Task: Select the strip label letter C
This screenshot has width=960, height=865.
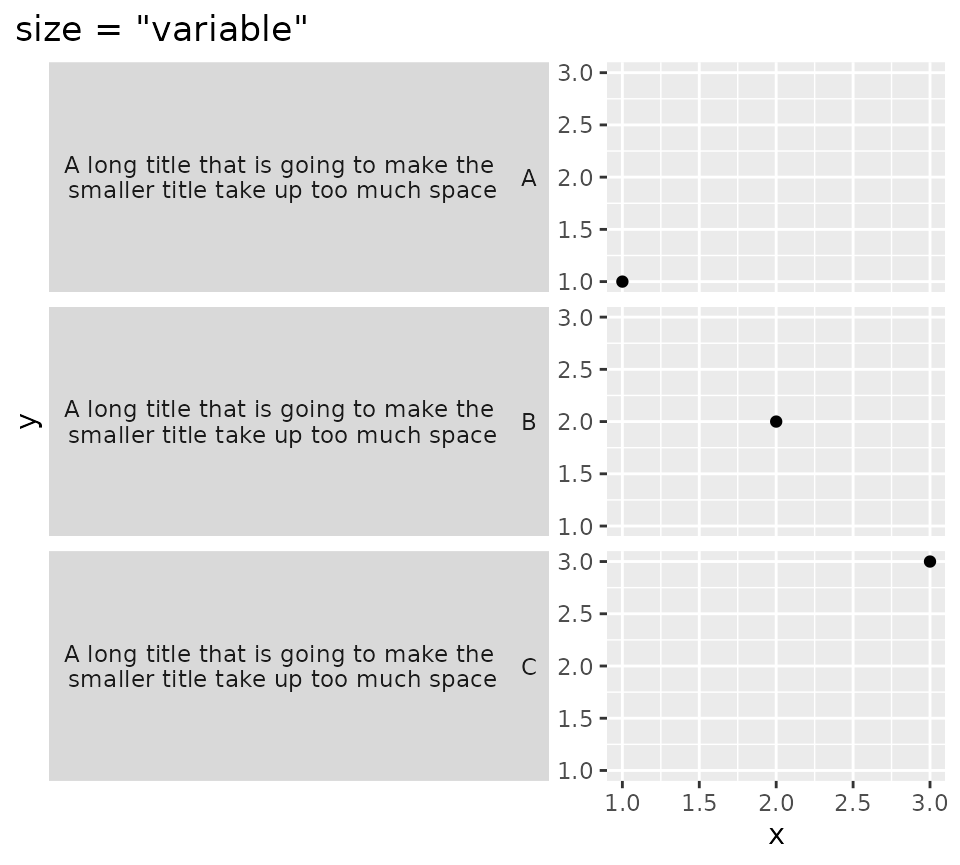Action: coord(529,667)
